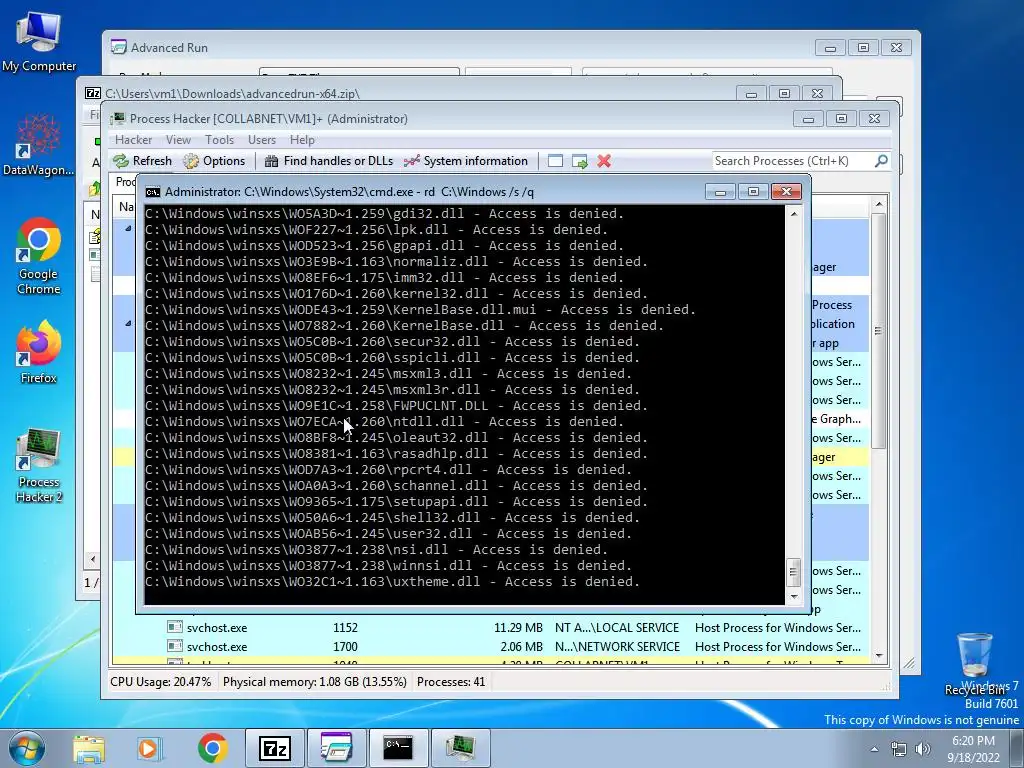Click cmd window scroll down arrow

click(794, 596)
